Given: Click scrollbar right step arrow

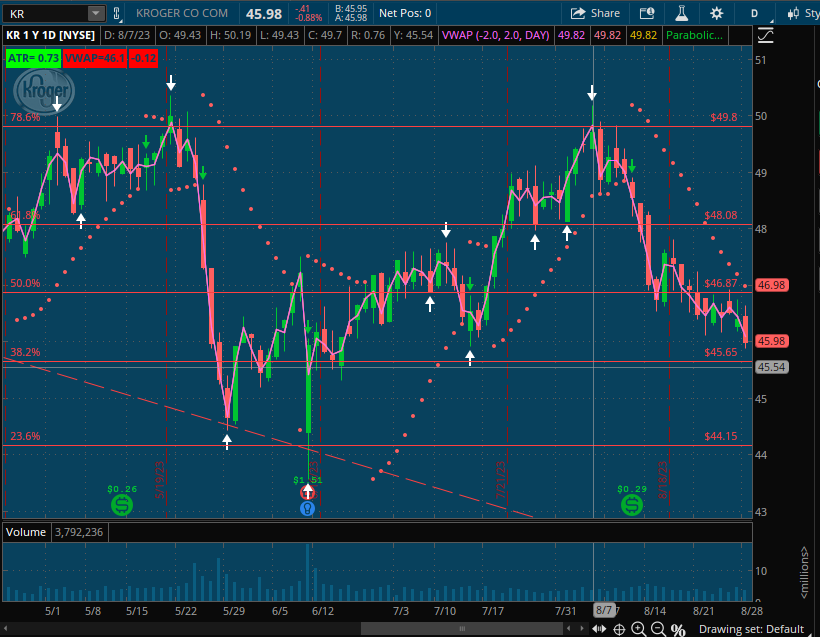Looking at the screenshot, I should 582,628.
